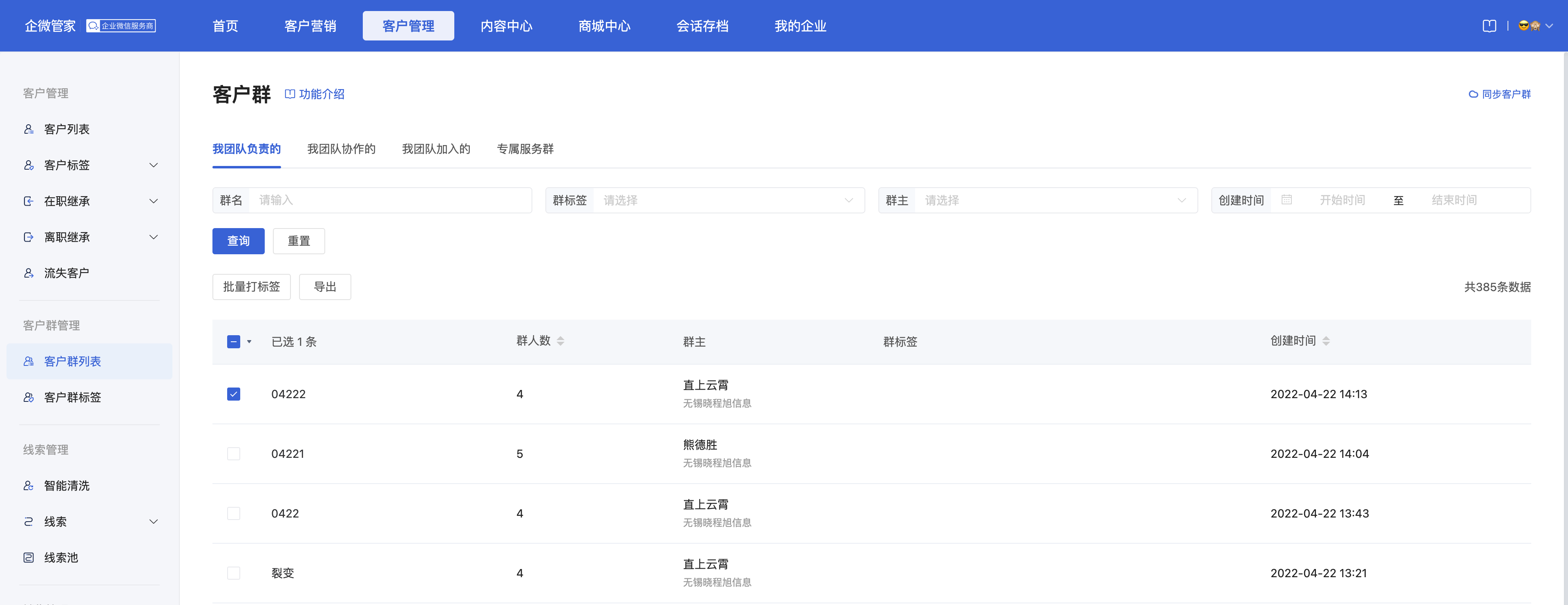Select 客户管理 in top navigation

(x=409, y=26)
